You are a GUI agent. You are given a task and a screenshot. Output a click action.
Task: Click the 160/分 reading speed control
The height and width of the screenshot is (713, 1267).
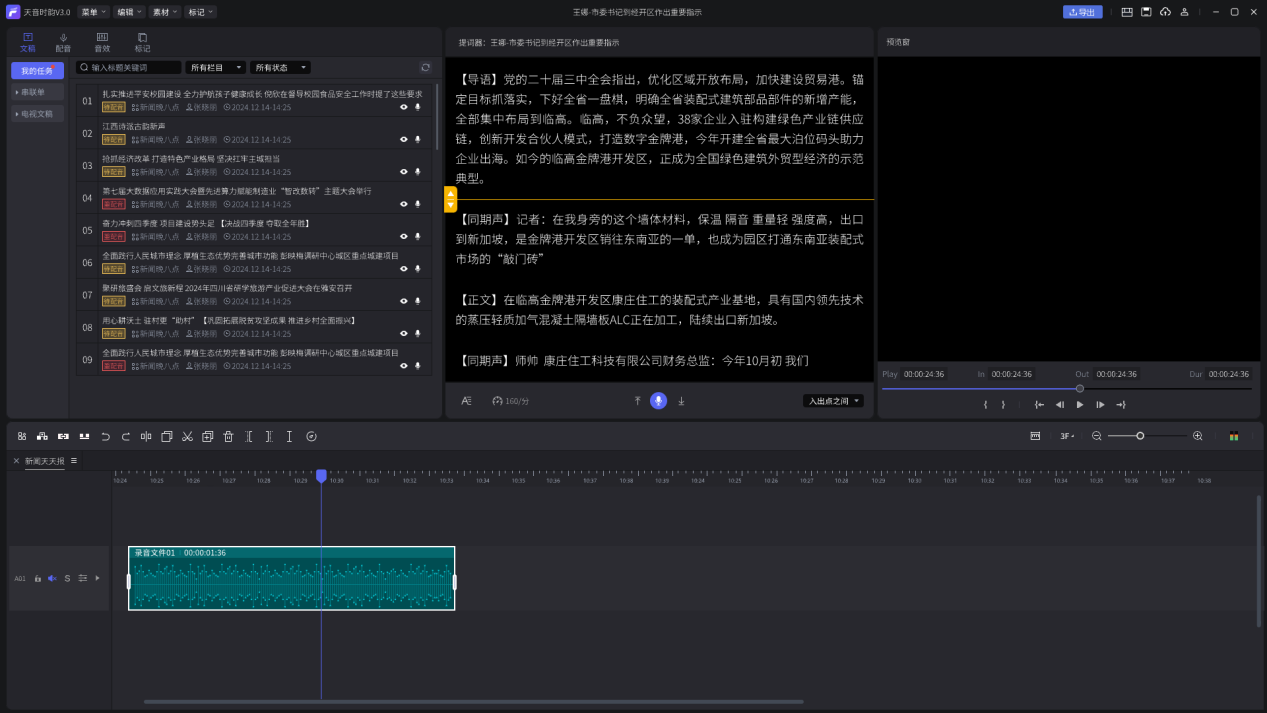click(510, 401)
